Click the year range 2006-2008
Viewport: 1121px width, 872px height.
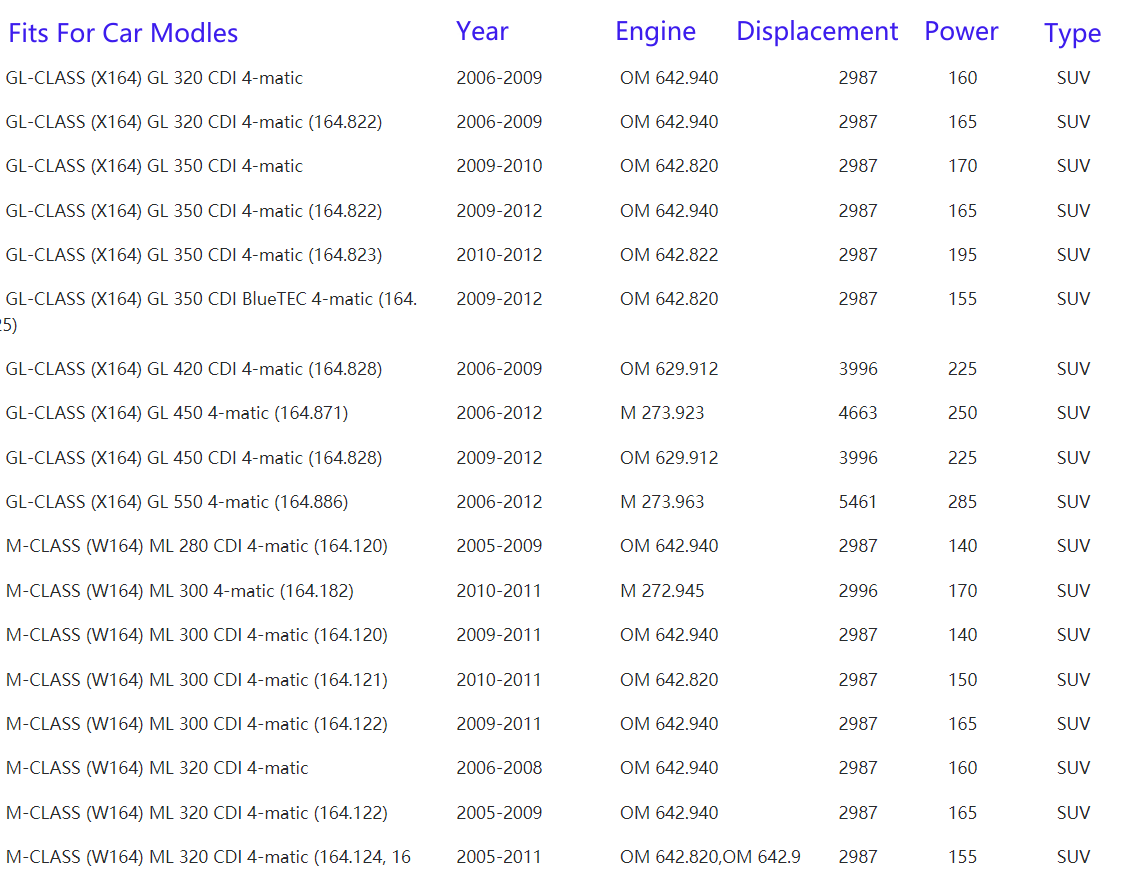coord(499,768)
